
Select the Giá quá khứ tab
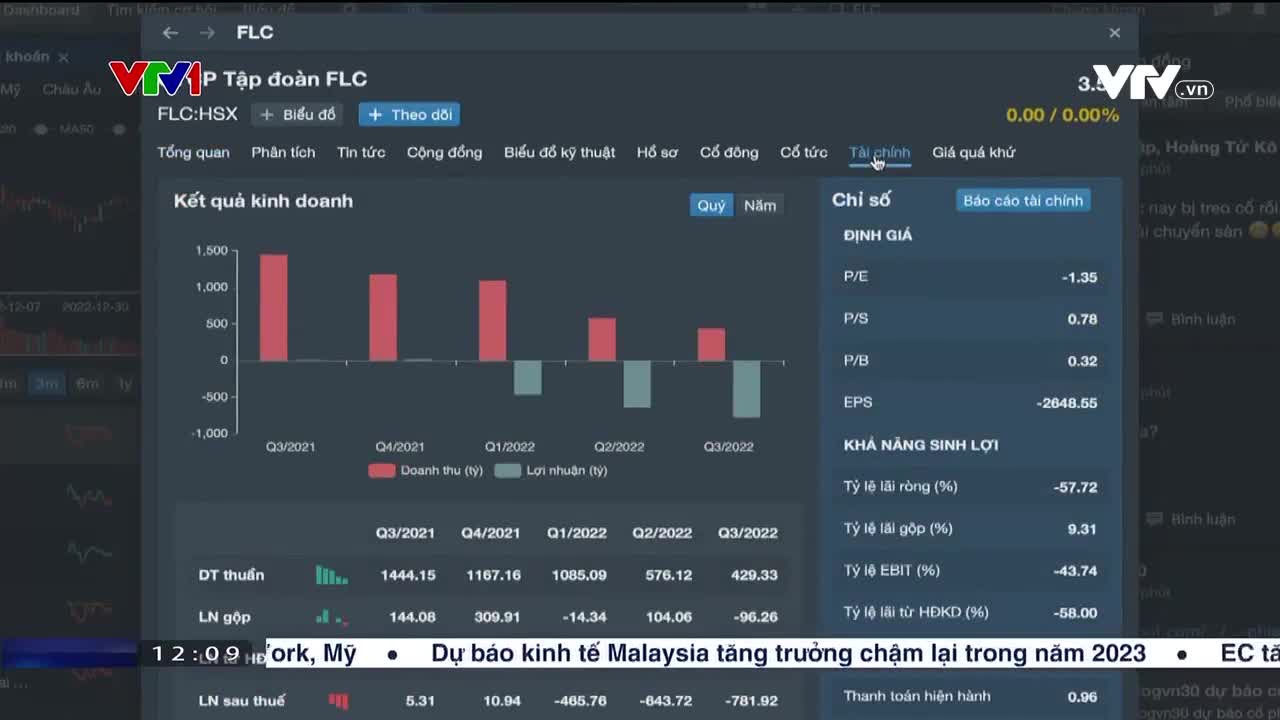973,152
